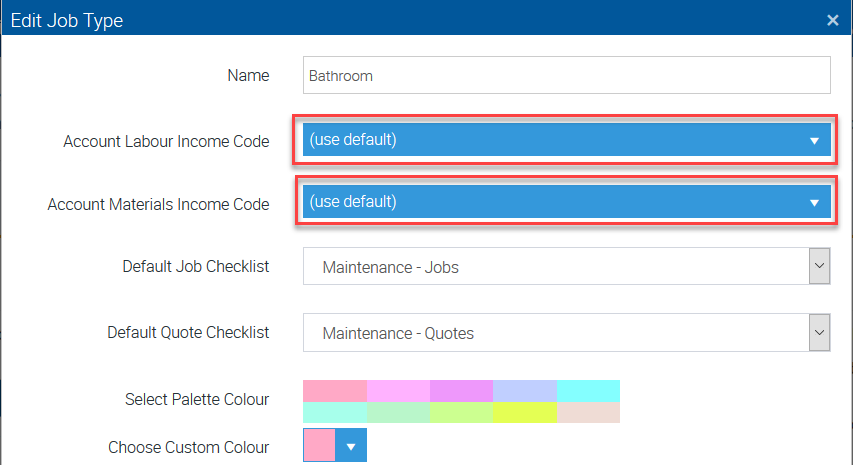Choose the lime green palette swatch
This screenshot has height=465, width=853.
point(461,412)
